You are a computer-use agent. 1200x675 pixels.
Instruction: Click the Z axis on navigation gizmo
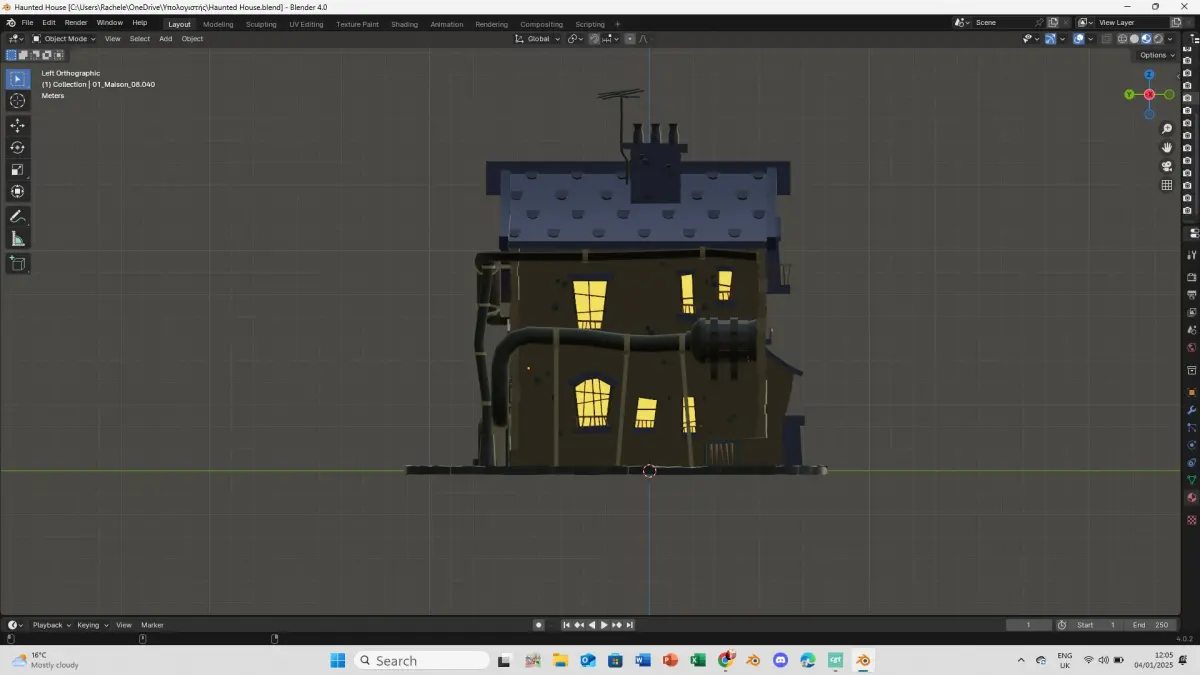click(1149, 75)
